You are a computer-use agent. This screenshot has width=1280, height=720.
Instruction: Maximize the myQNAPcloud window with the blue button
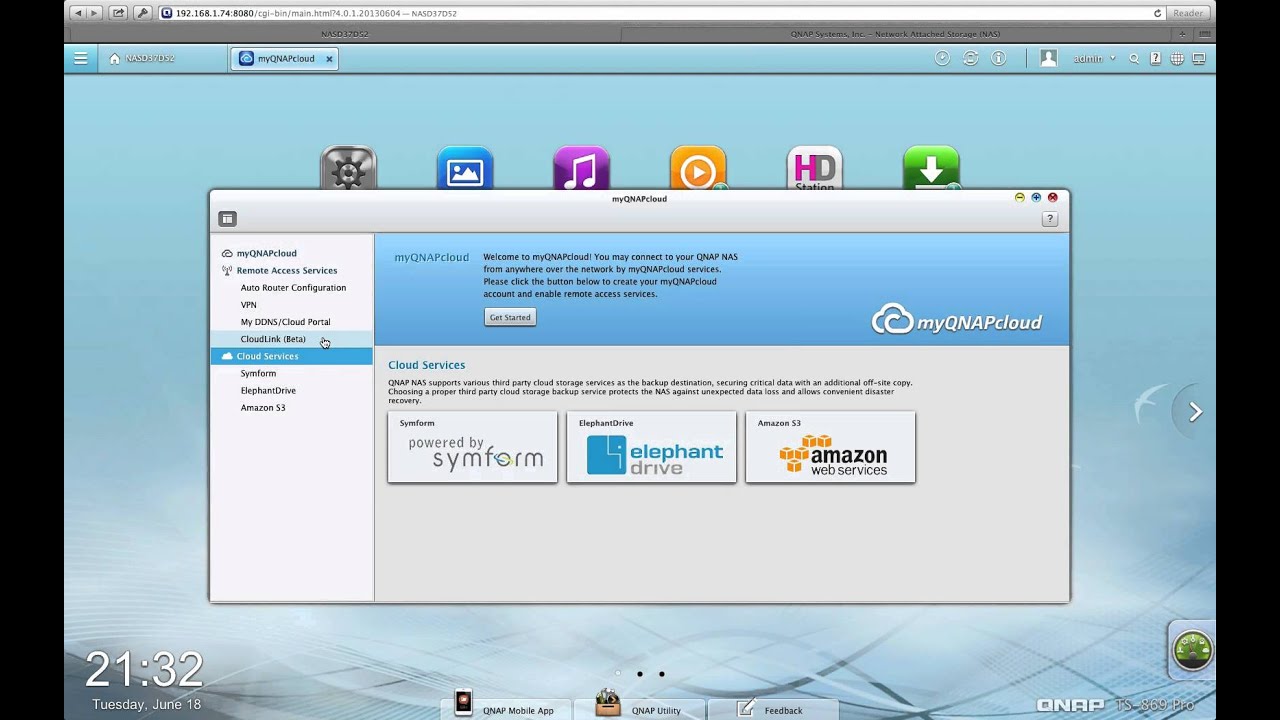pyautogui.click(x=1036, y=198)
